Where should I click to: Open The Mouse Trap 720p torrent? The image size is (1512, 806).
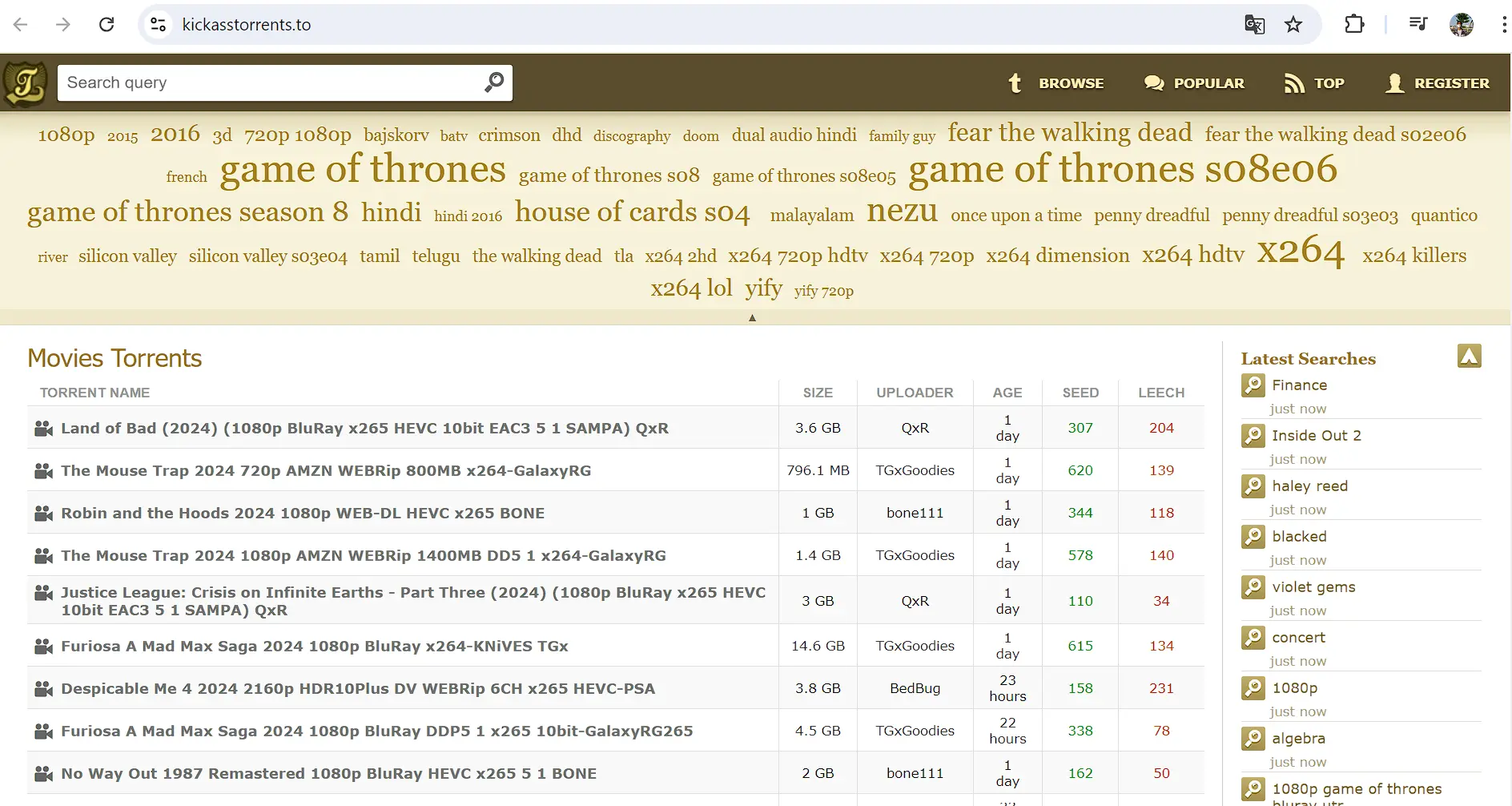pos(326,471)
